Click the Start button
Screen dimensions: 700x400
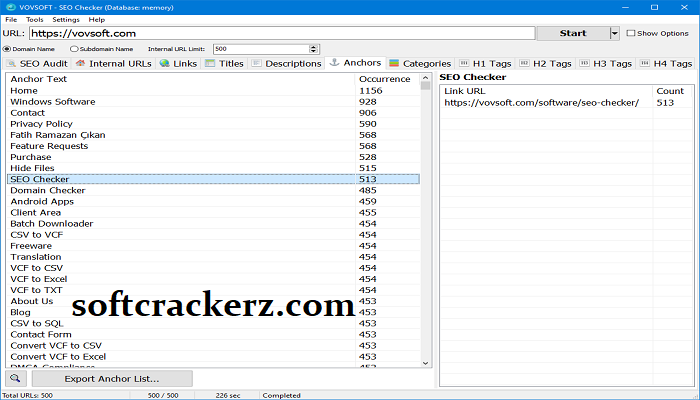573,33
